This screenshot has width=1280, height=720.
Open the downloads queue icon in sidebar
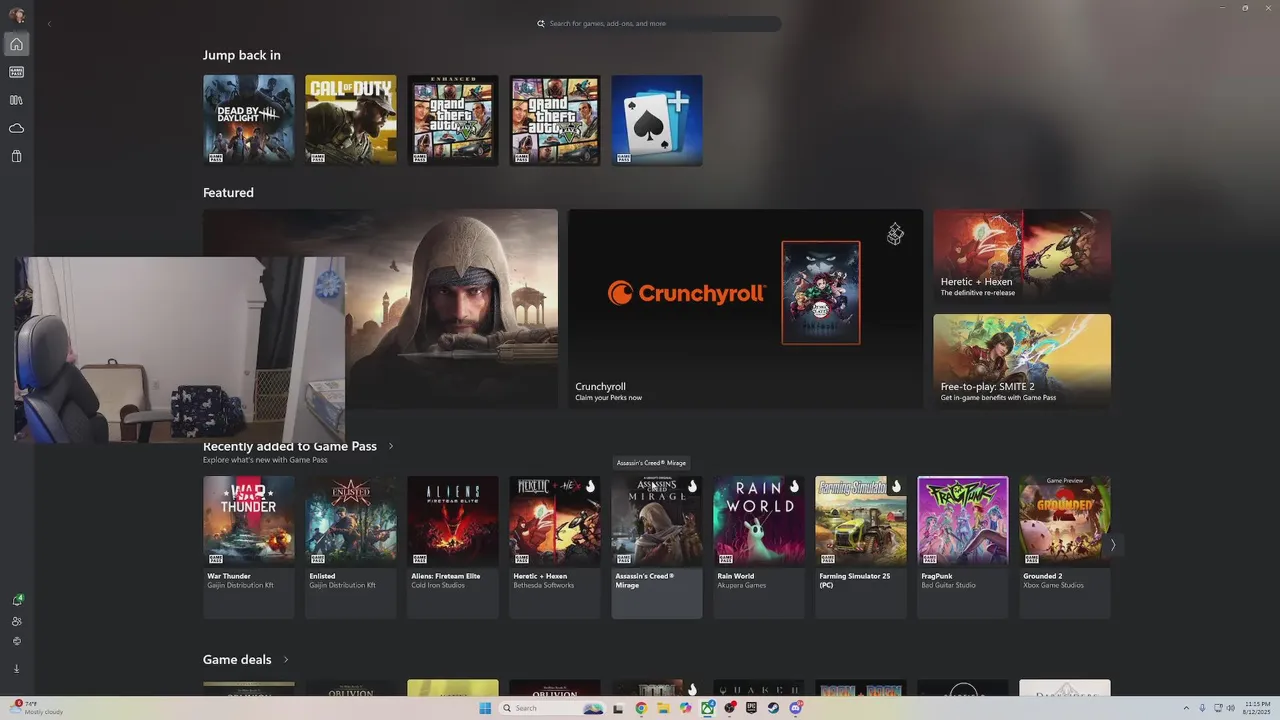coord(16,668)
